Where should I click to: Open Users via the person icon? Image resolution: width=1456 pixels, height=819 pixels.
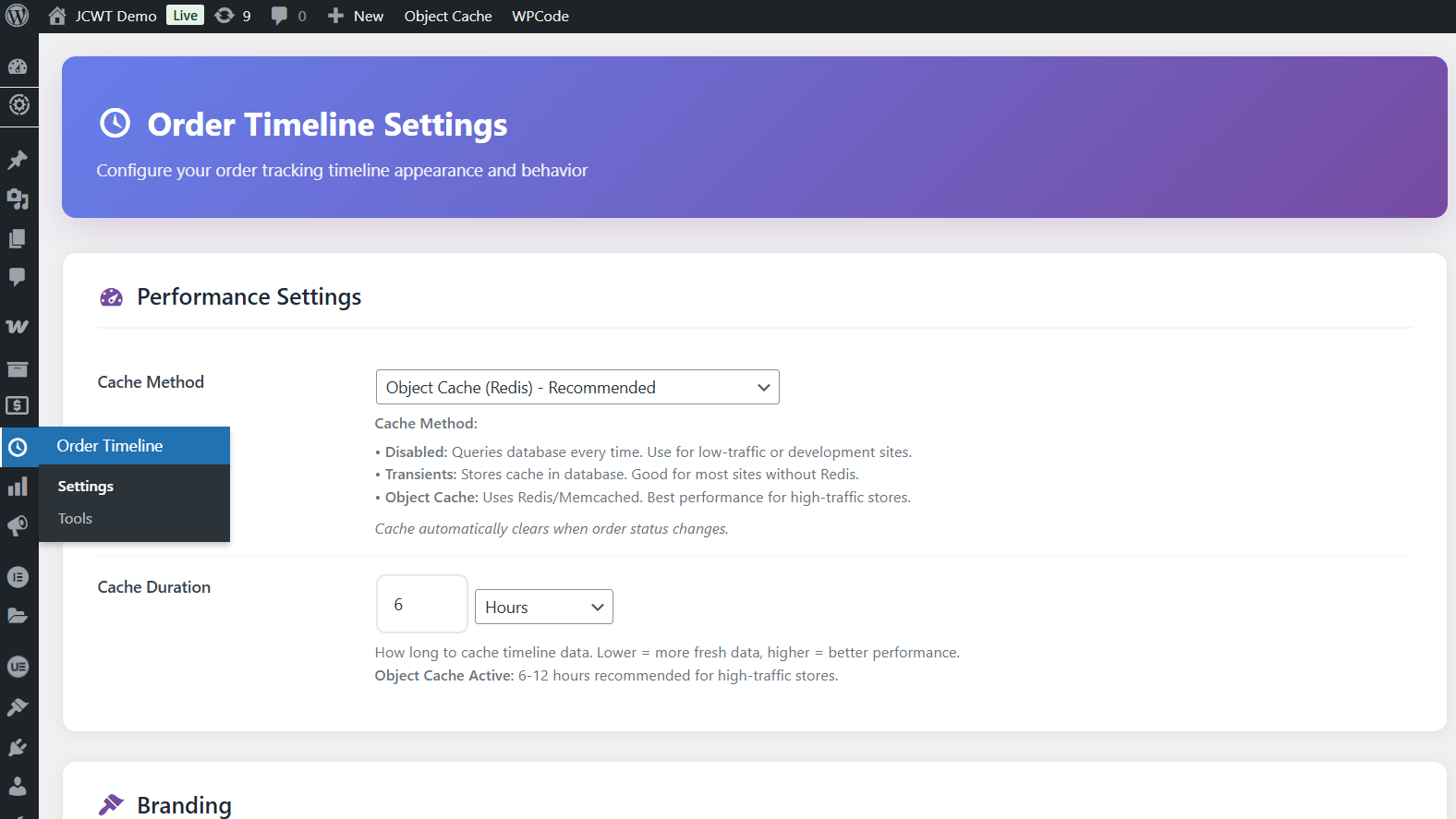[18, 786]
